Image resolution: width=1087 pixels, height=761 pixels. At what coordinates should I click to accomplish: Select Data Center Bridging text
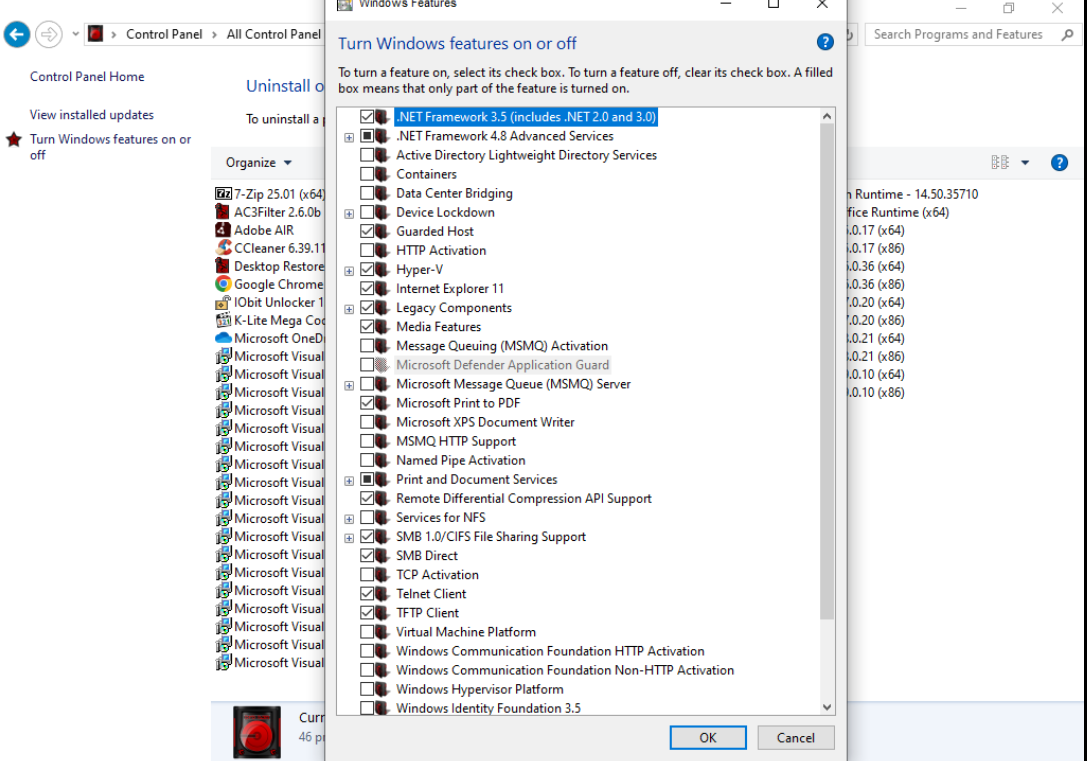point(454,193)
